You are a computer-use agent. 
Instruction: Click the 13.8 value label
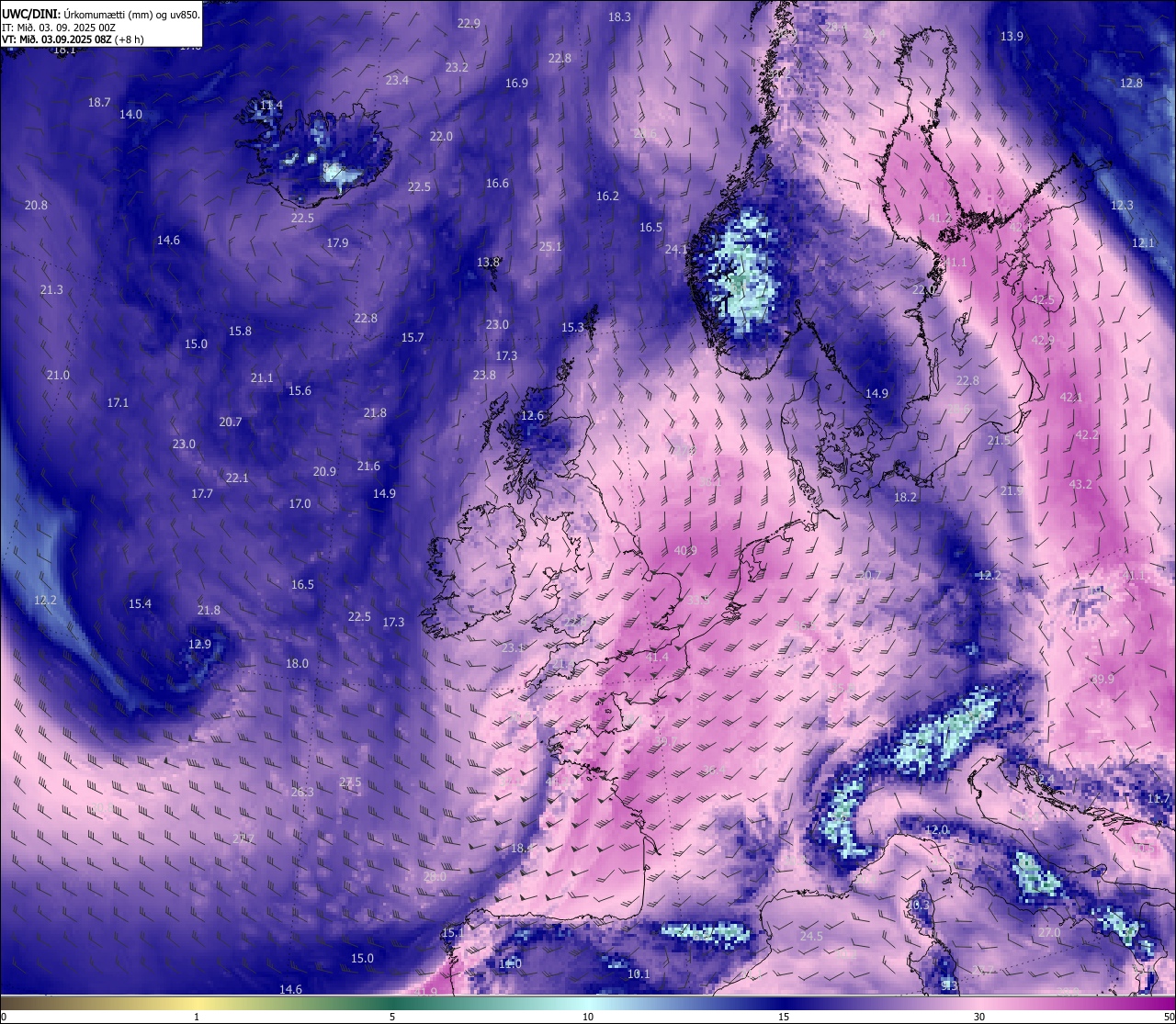(x=488, y=262)
